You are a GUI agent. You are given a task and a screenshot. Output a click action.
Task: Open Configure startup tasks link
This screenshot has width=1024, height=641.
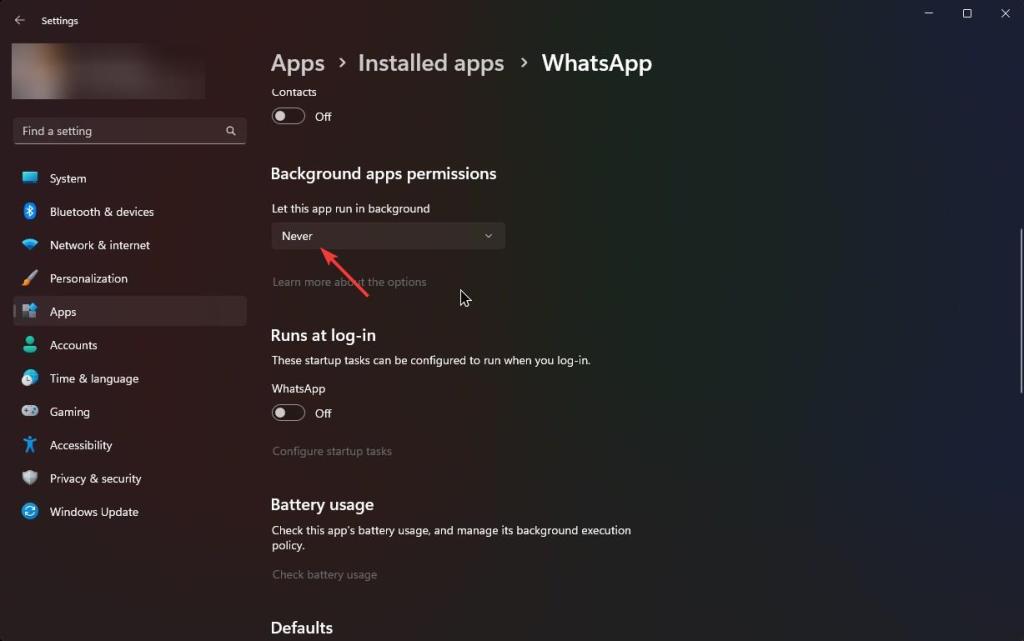(332, 451)
